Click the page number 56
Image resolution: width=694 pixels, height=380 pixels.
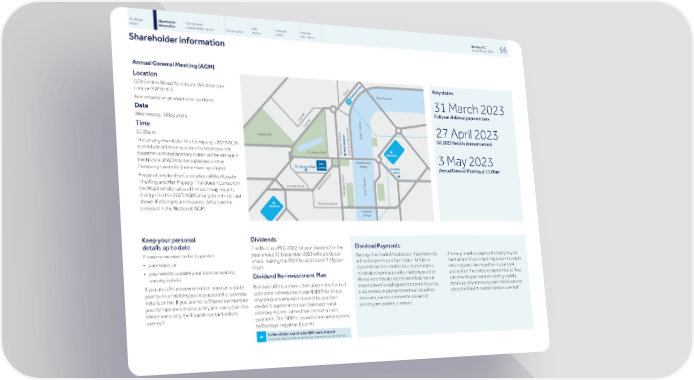pyautogui.click(x=503, y=50)
